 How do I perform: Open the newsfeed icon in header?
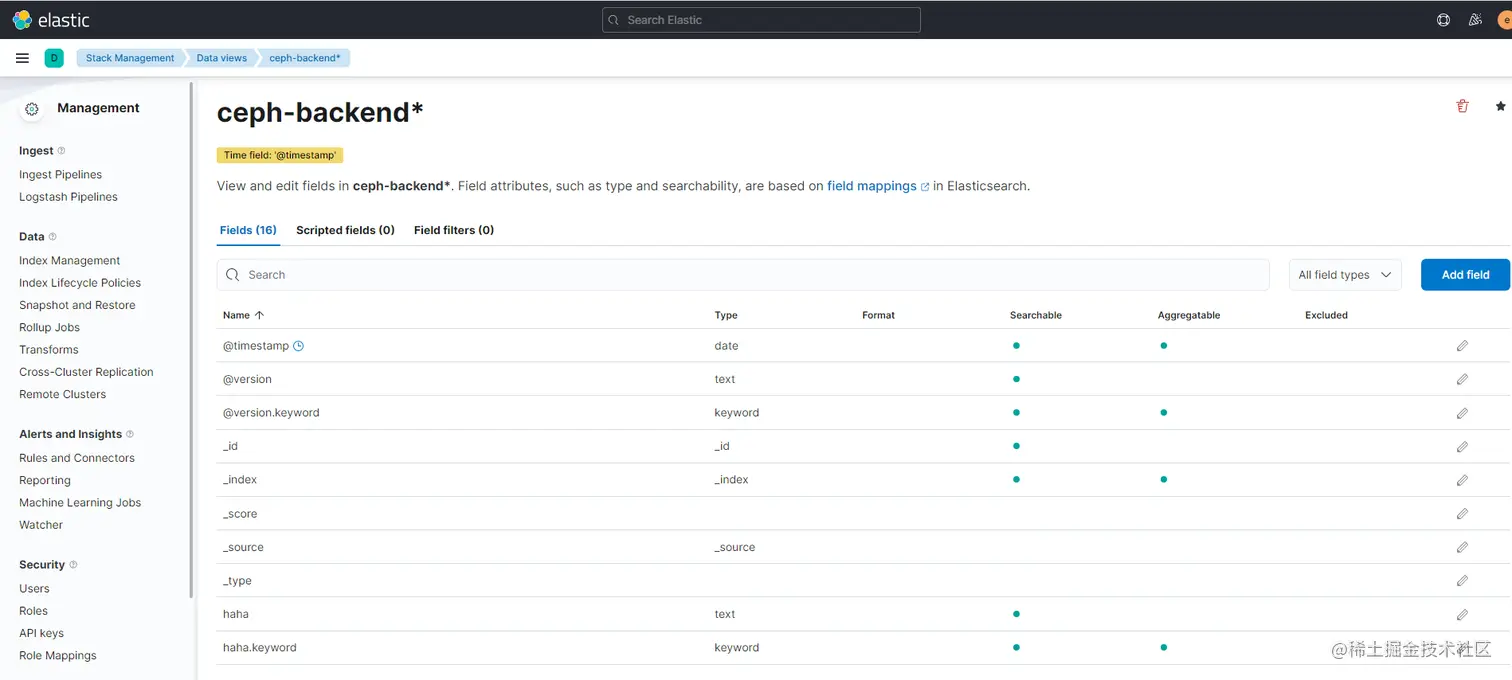pyautogui.click(x=1475, y=20)
